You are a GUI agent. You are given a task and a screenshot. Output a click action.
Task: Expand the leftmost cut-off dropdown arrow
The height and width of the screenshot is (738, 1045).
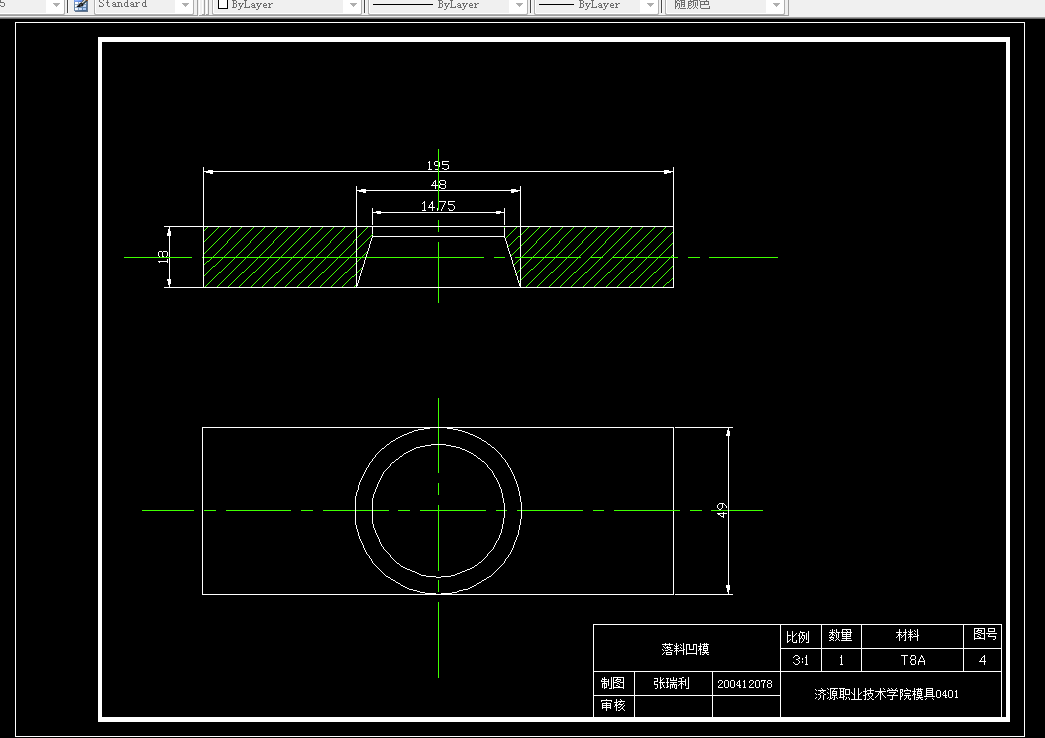click(57, 5)
